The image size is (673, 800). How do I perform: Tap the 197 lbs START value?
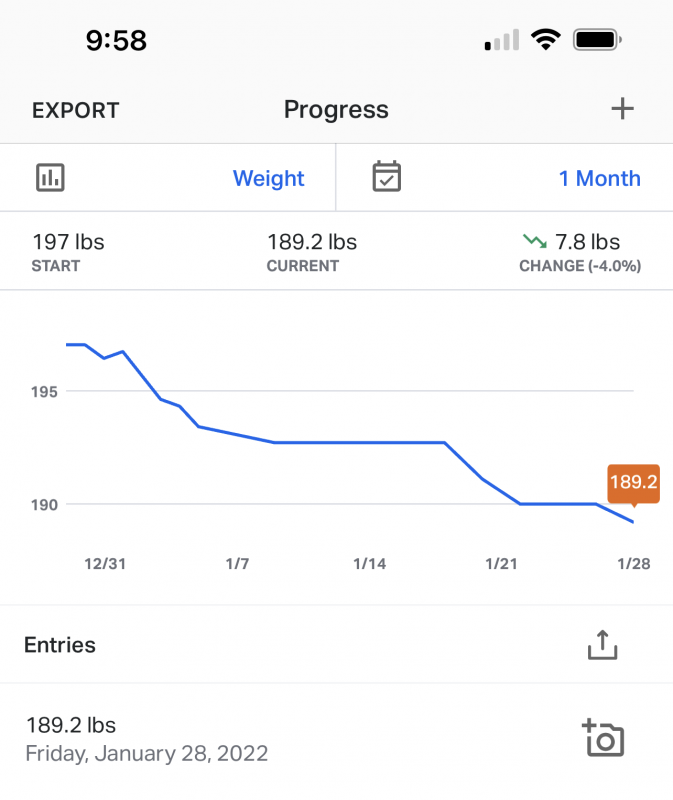pos(68,242)
